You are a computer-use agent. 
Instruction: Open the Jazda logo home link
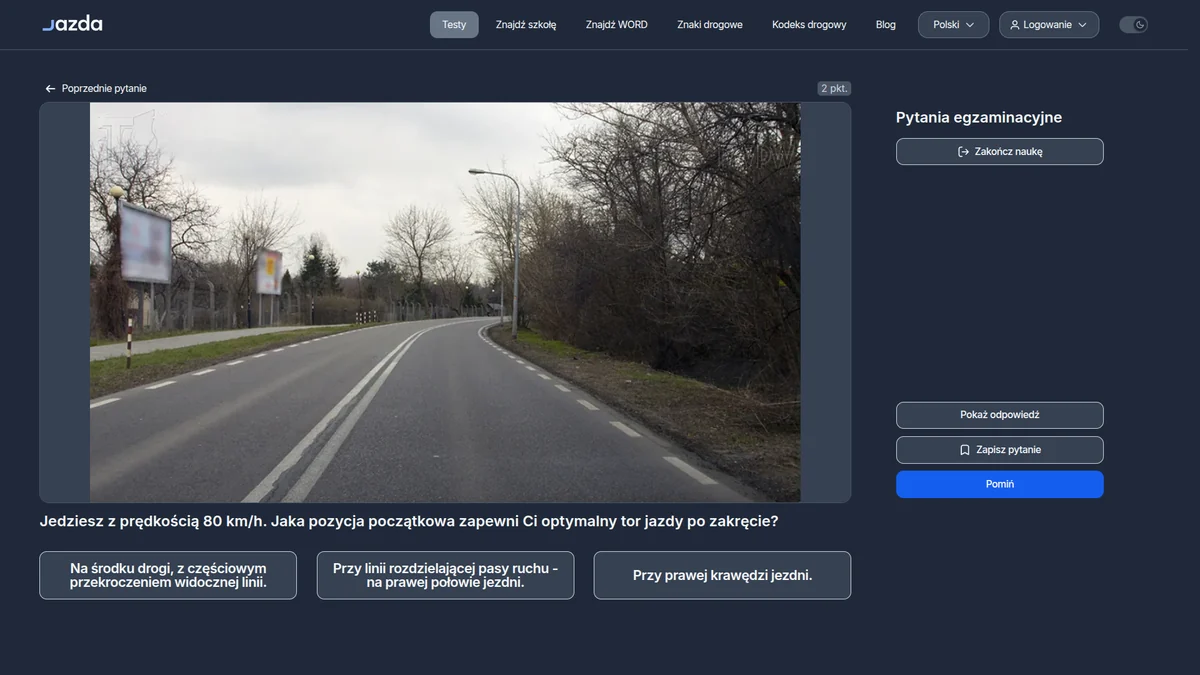point(72,24)
